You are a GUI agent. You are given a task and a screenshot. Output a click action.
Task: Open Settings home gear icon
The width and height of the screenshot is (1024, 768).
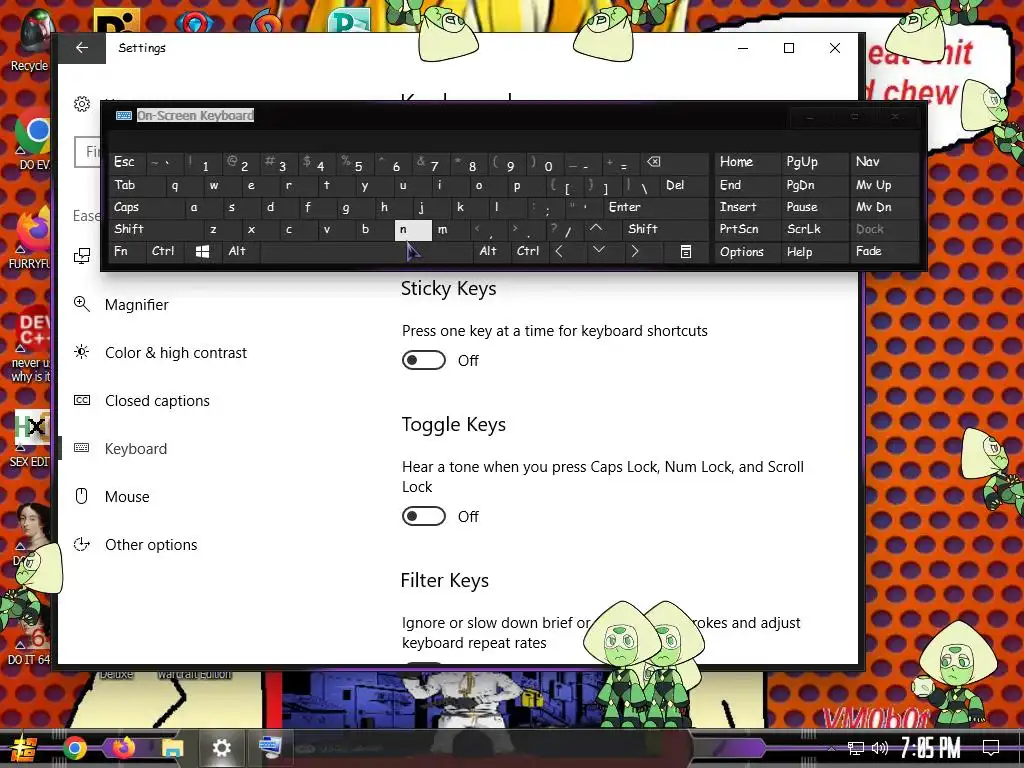coord(82,104)
